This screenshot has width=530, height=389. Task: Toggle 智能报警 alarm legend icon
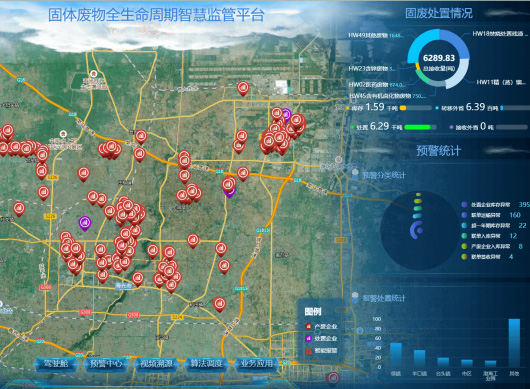(308, 351)
